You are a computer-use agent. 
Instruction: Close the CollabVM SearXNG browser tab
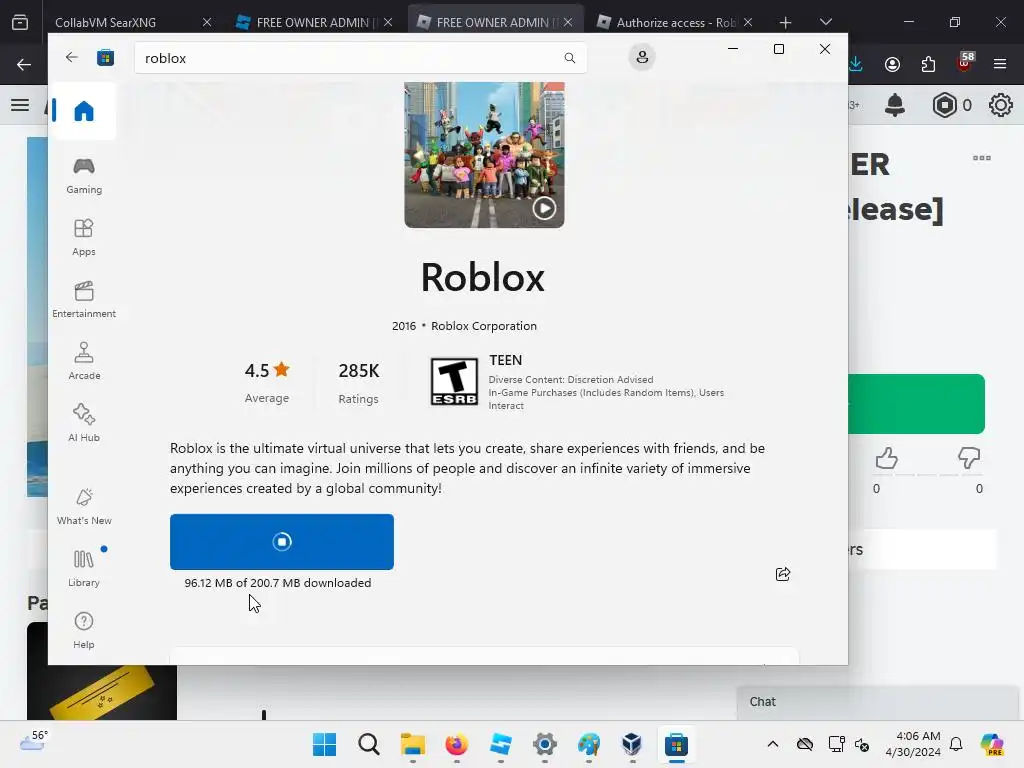click(x=207, y=22)
